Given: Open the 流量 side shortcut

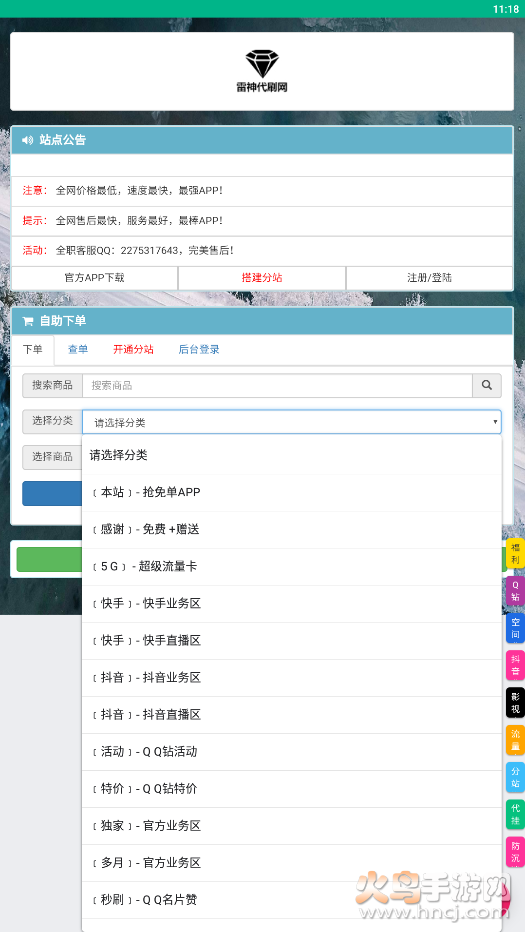Looking at the screenshot, I should click(515, 739).
